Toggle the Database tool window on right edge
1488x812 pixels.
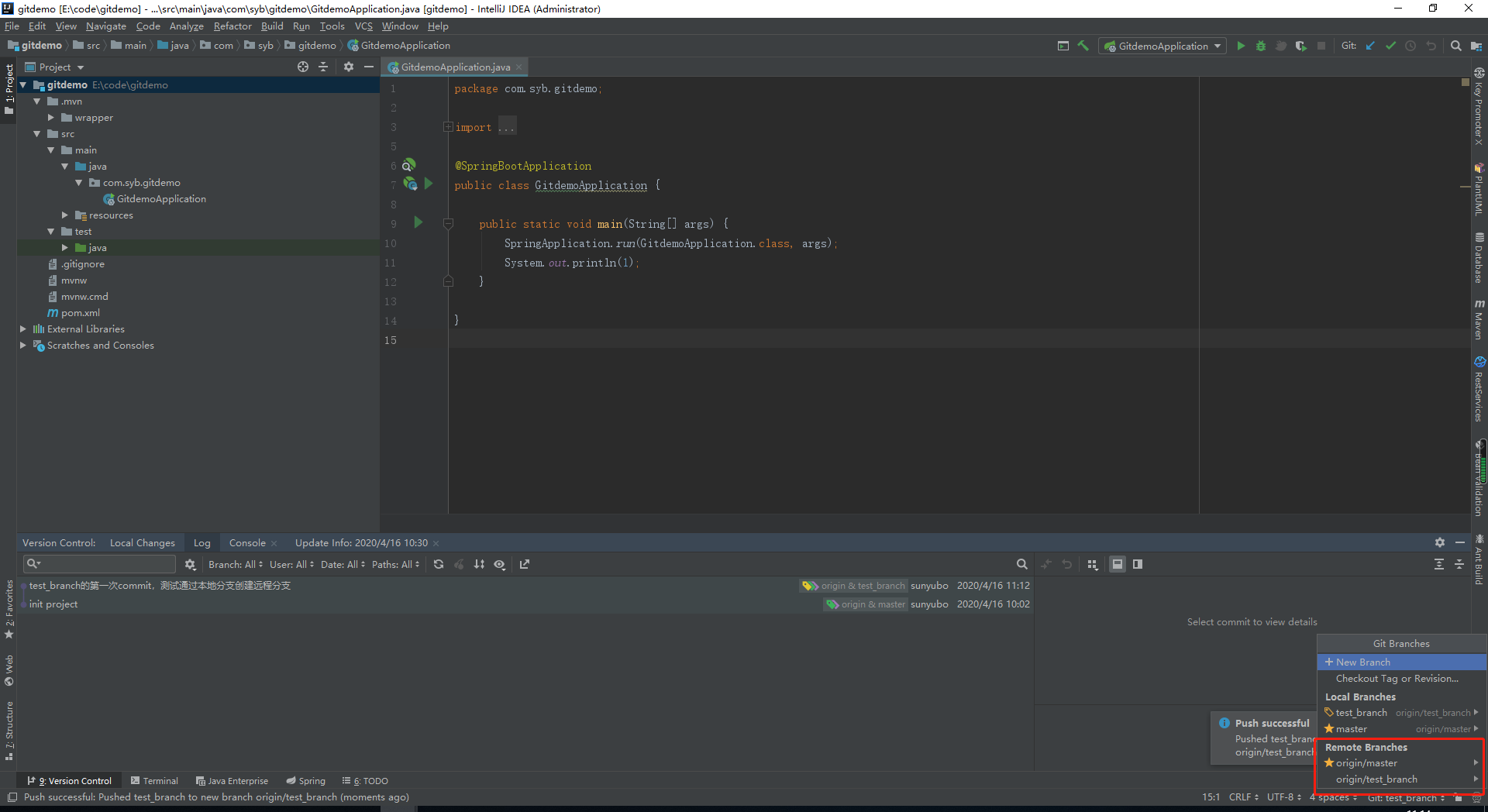1479,258
